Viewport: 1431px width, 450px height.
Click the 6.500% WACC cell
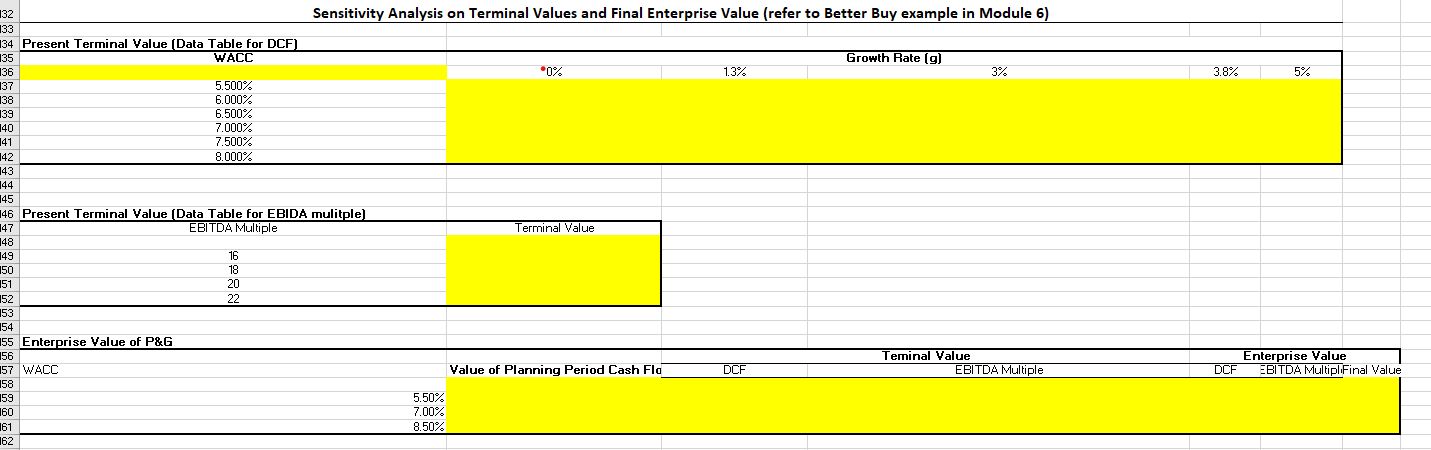233,115
